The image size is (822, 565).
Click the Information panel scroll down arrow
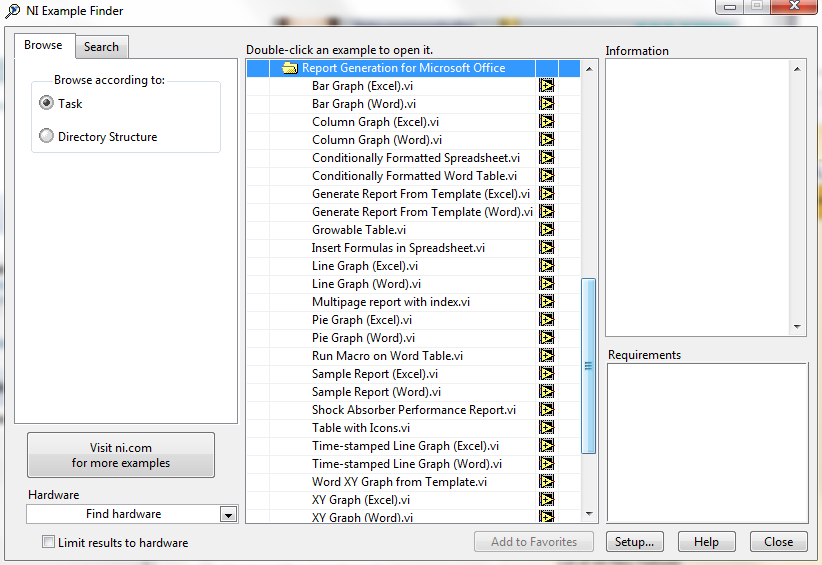tap(797, 327)
